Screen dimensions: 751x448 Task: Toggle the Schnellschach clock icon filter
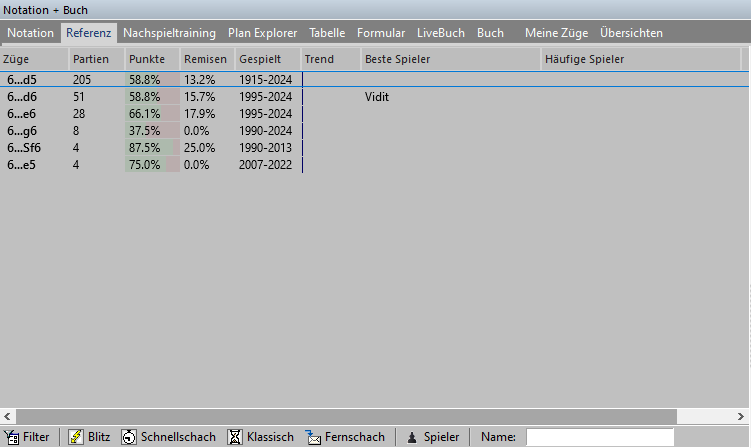tap(129, 437)
